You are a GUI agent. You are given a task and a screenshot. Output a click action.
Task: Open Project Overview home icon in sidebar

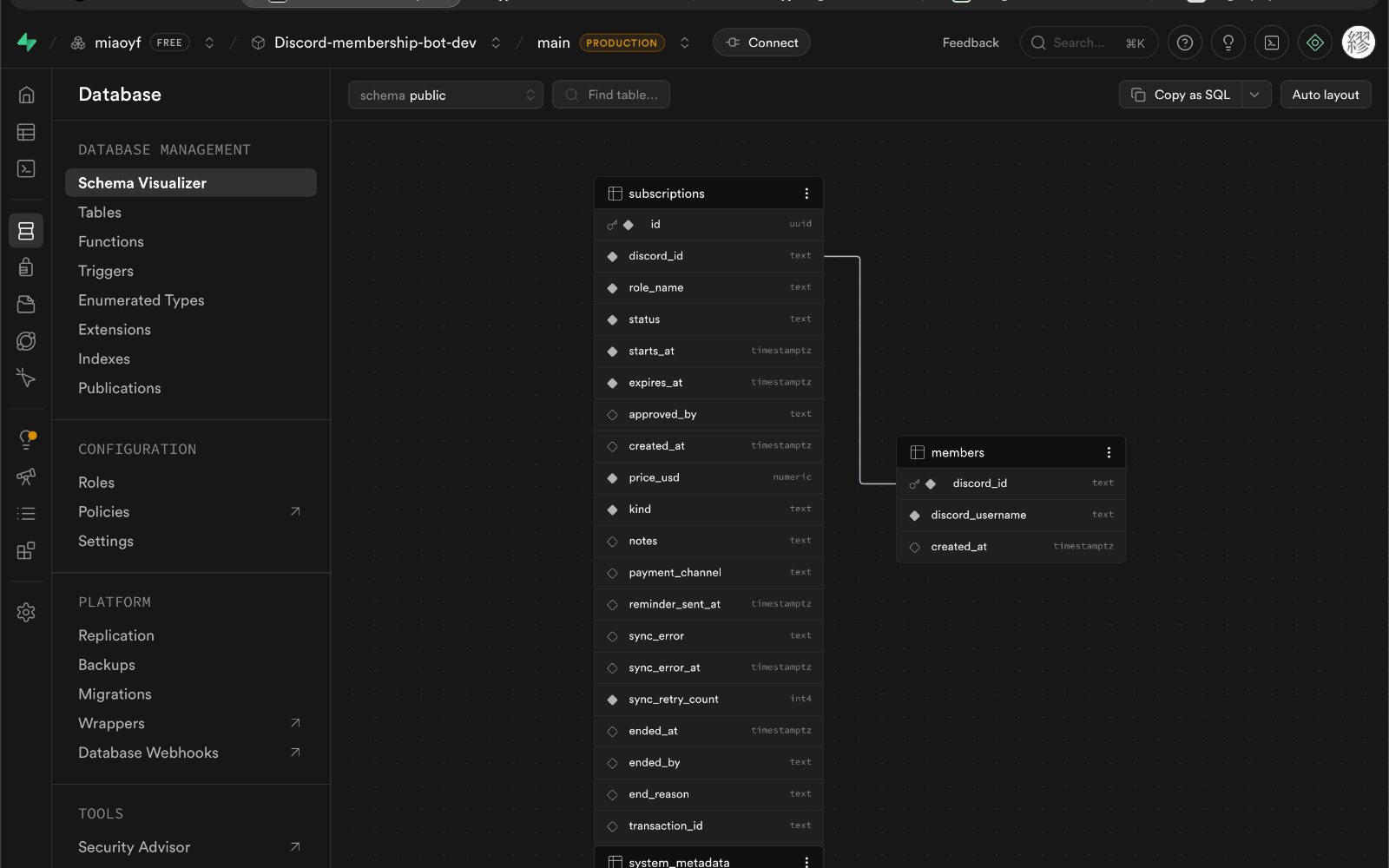[x=26, y=95]
